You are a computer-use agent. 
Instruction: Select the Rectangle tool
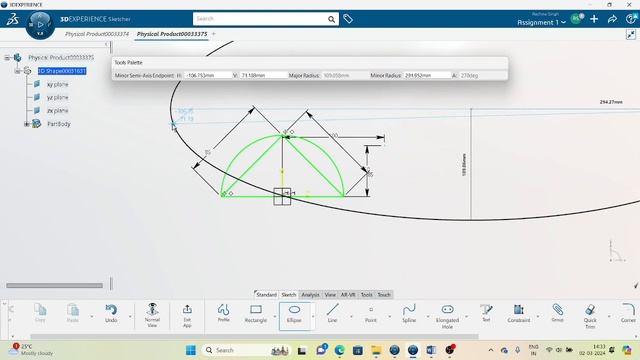point(256,313)
